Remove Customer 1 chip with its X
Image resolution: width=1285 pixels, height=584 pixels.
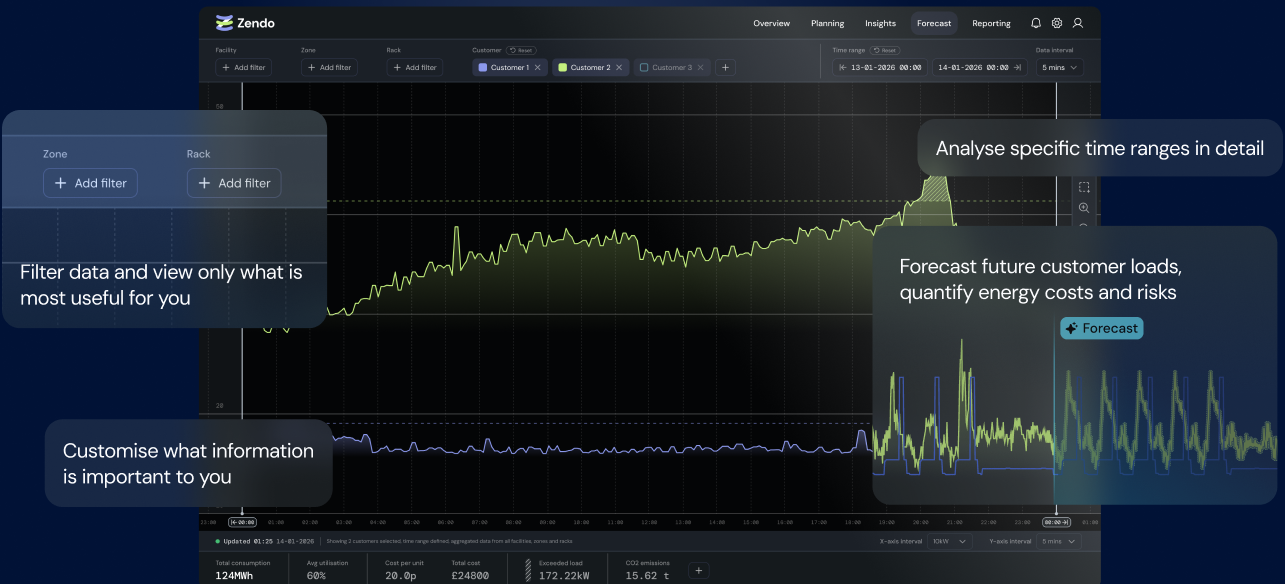click(538, 68)
